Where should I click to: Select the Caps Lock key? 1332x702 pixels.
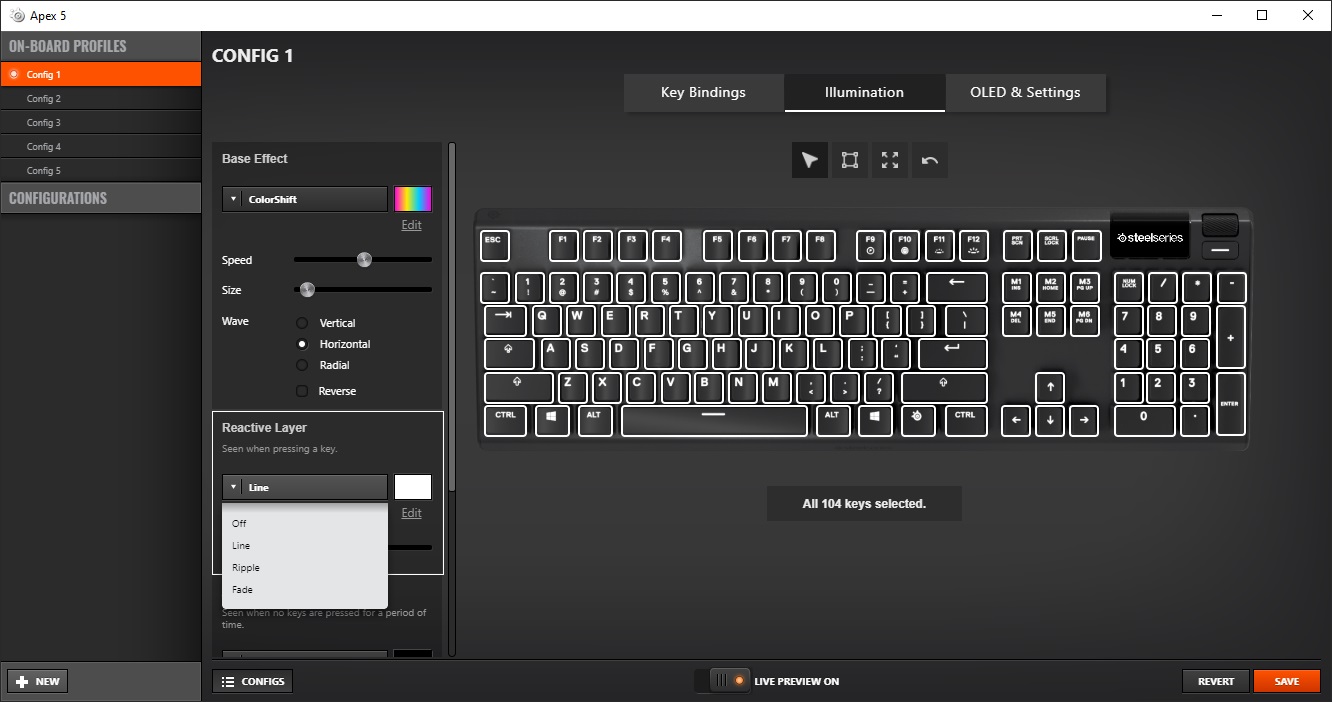pyautogui.click(x=510, y=354)
